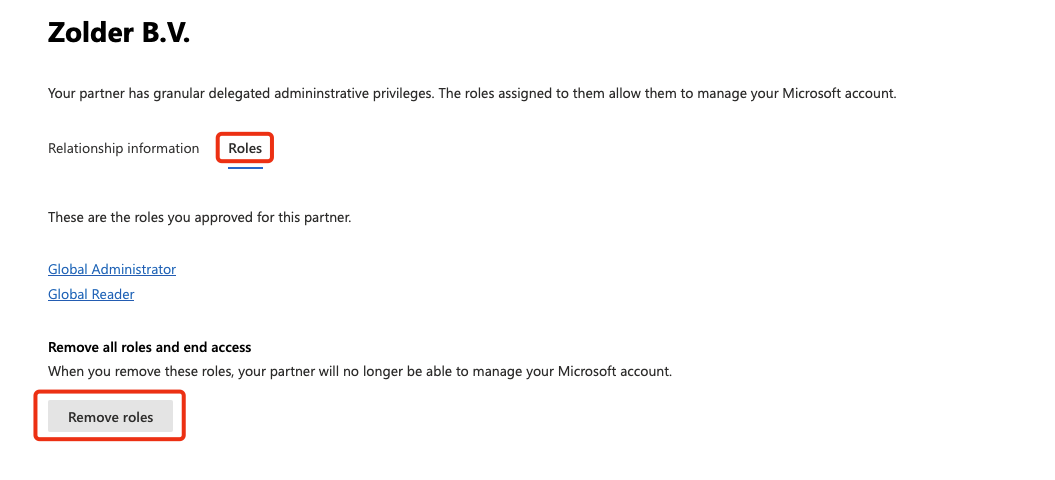Click the granular delegated privileges description text
This screenshot has height=480, width=1055.
[472, 93]
